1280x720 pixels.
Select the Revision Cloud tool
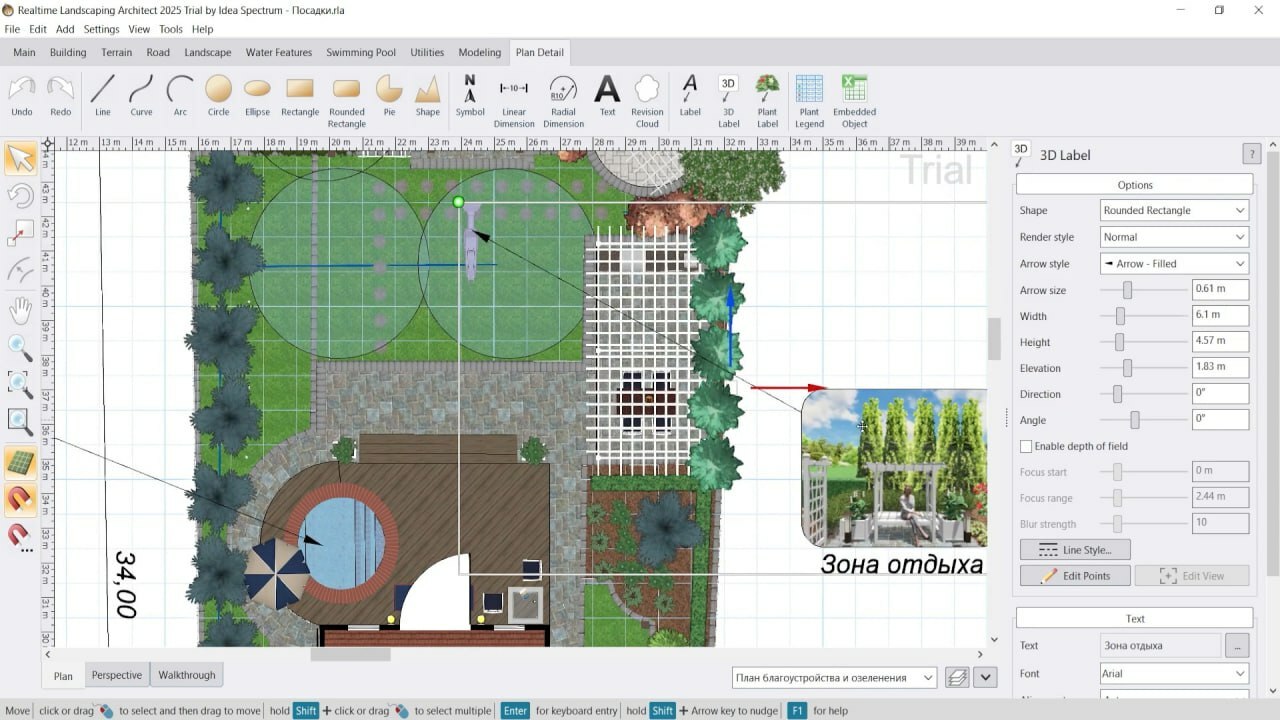647,101
